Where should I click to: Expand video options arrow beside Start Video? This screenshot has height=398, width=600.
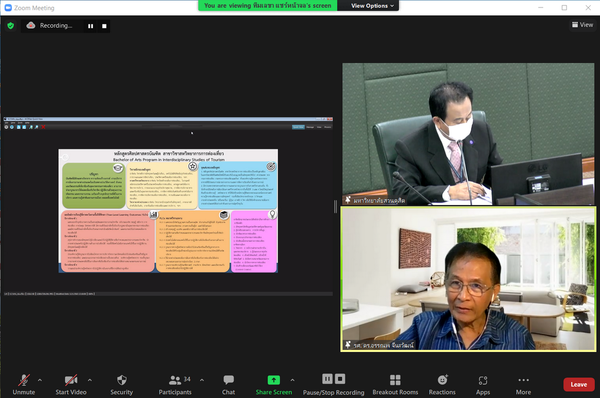pos(90,380)
